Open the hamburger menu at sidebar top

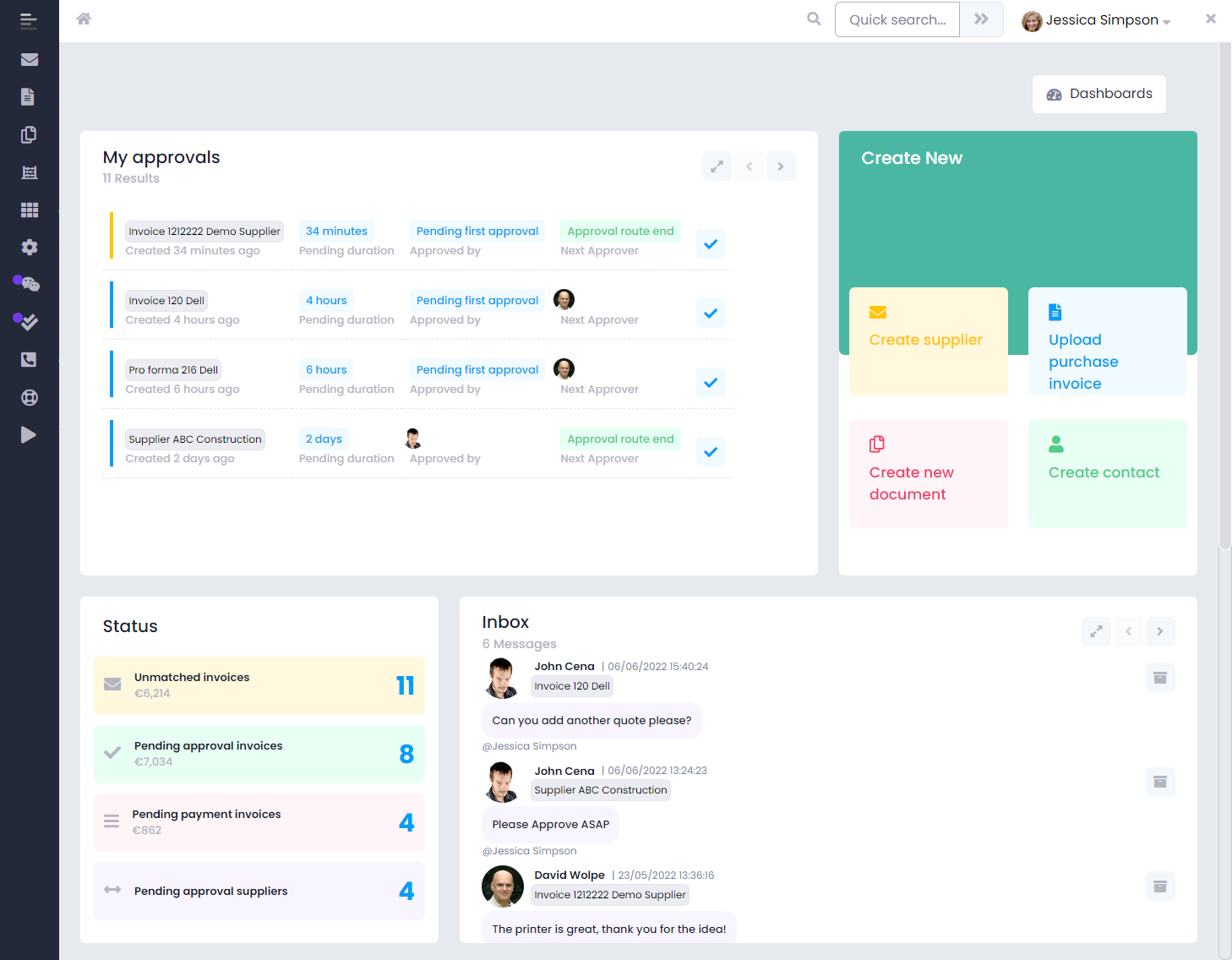[29, 20]
